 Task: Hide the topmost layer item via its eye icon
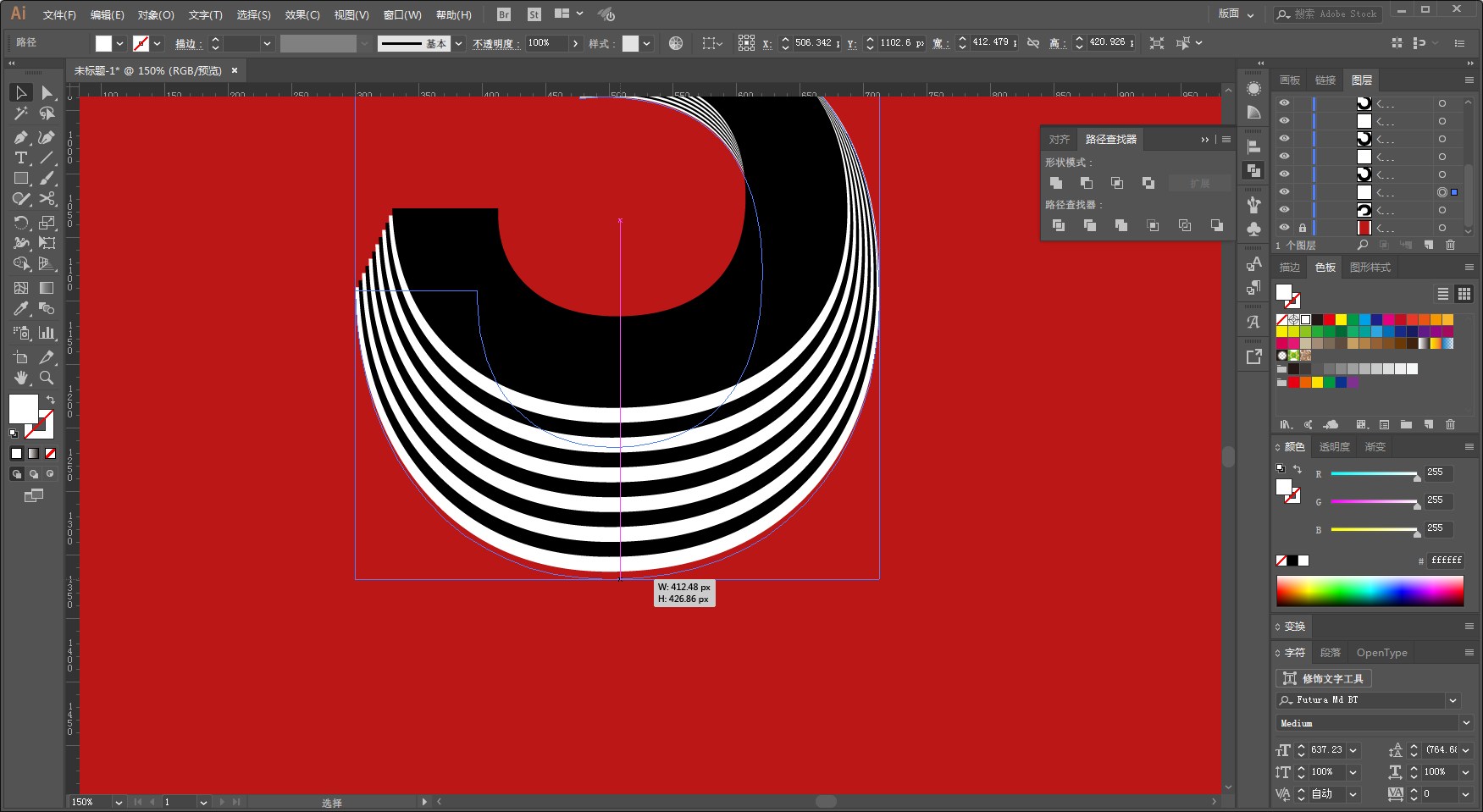tap(1284, 103)
